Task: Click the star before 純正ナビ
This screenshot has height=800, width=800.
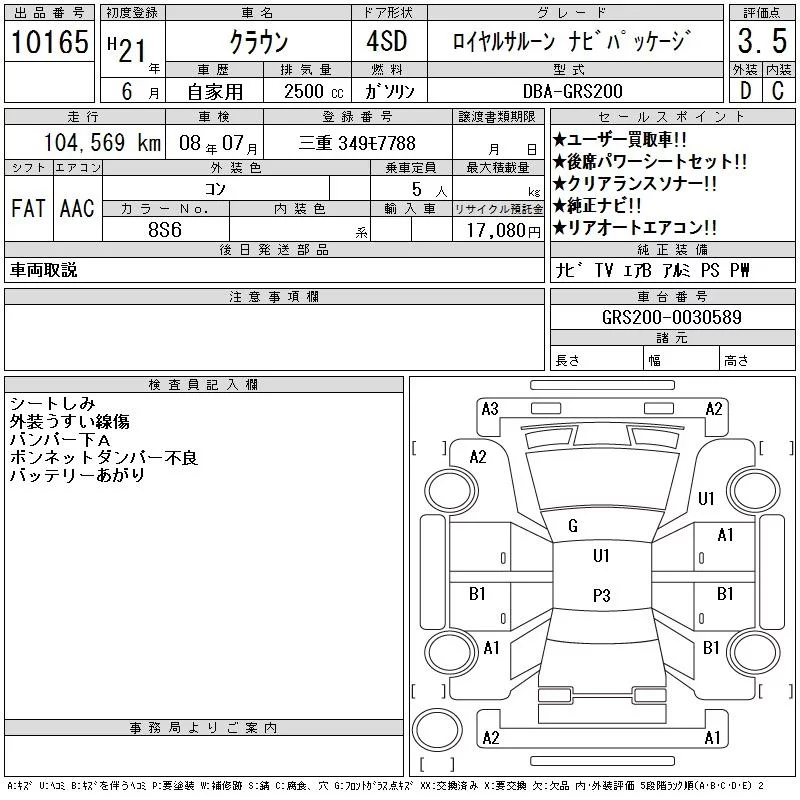Action: tap(560, 206)
